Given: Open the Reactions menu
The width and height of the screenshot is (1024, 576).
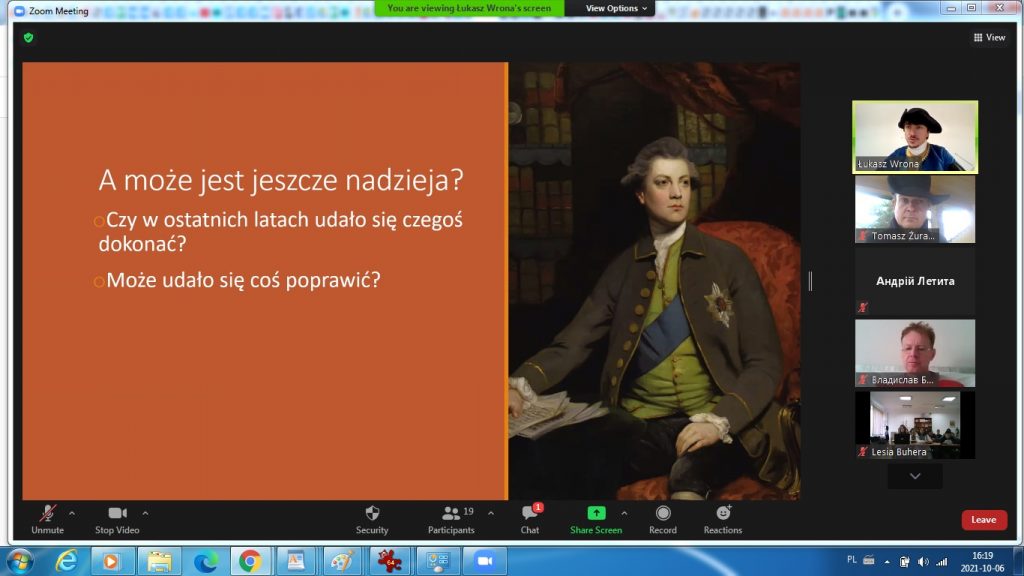Looking at the screenshot, I should click(722, 518).
